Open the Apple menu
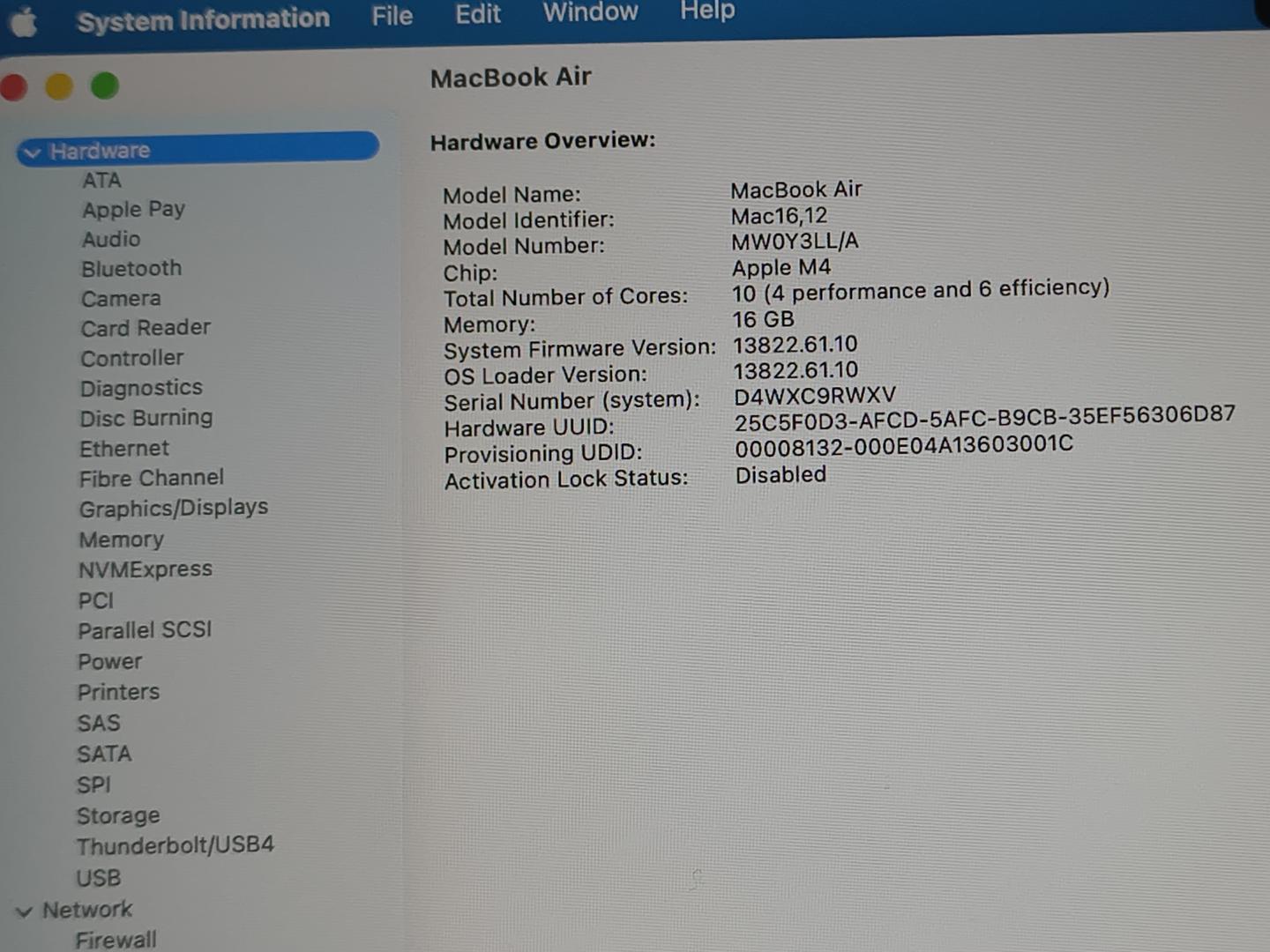1270x952 pixels. coord(24,21)
